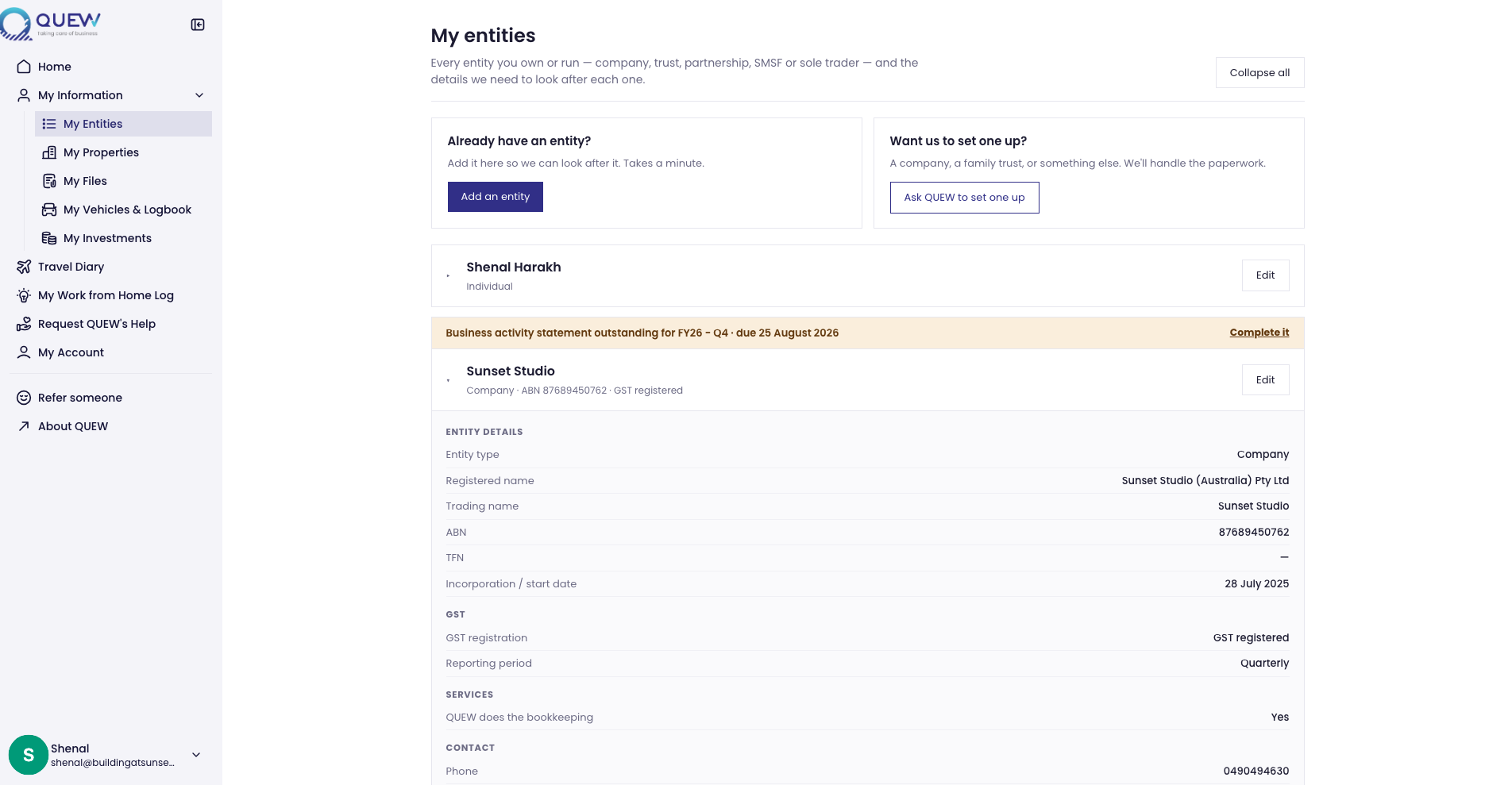This screenshot has width=1512, height=785.
Task: Click the Travel Diary plane icon
Action: [24, 267]
